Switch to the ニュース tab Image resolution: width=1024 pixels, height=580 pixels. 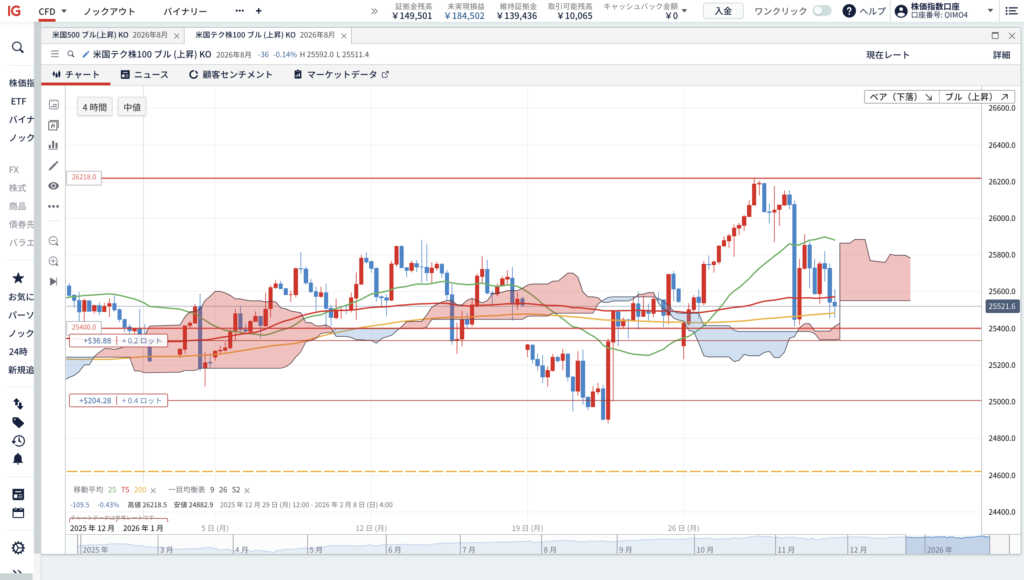click(144, 74)
